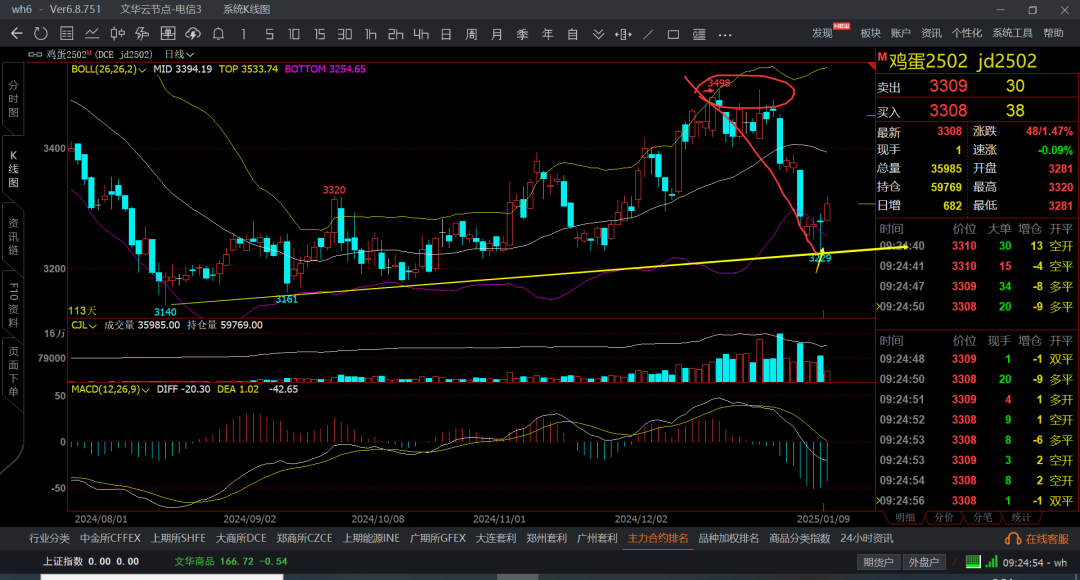This screenshot has height=580, width=1080.
Task: Click the back arrow in the toolbar
Action: tap(16, 33)
